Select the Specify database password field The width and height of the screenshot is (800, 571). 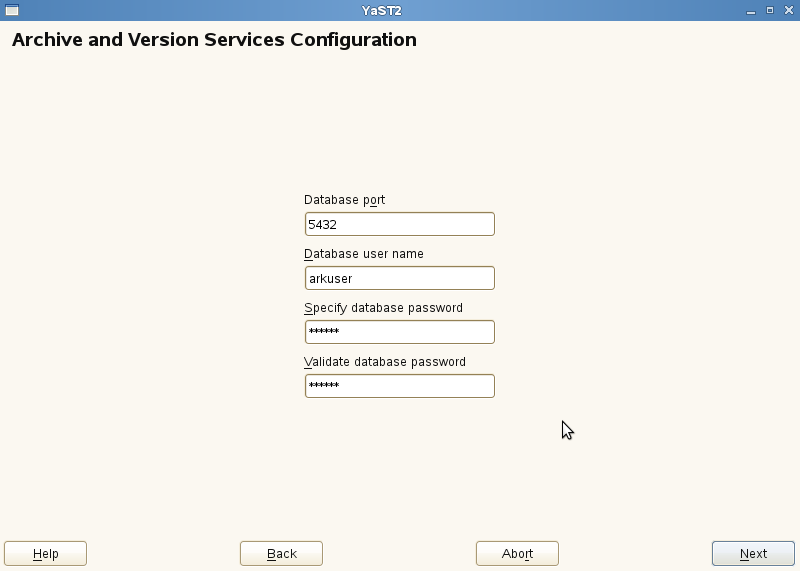point(399,332)
